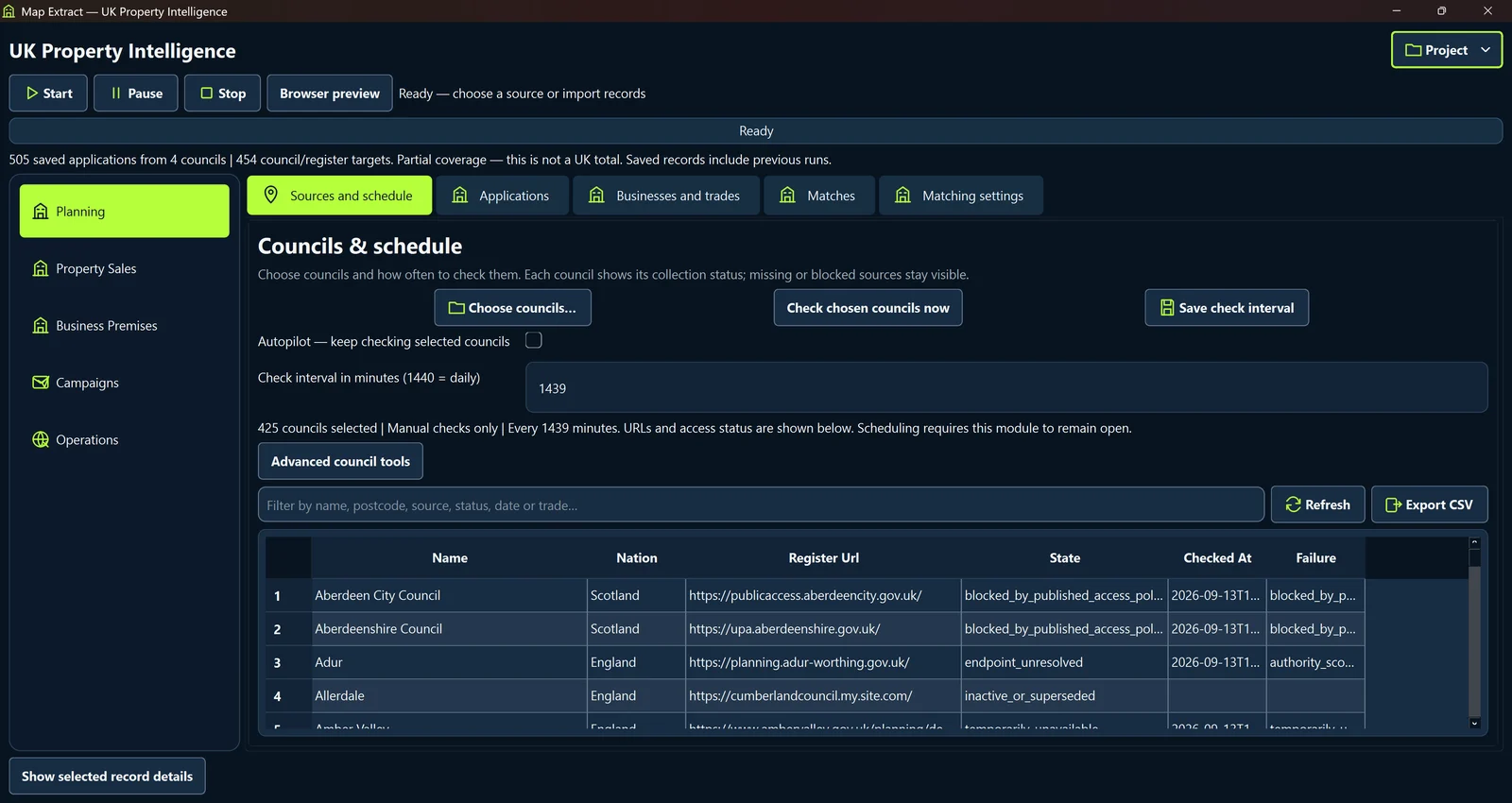Screen dimensions: 1512x803
Task: Click the Refresh button
Action: click(x=1317, y=504)
